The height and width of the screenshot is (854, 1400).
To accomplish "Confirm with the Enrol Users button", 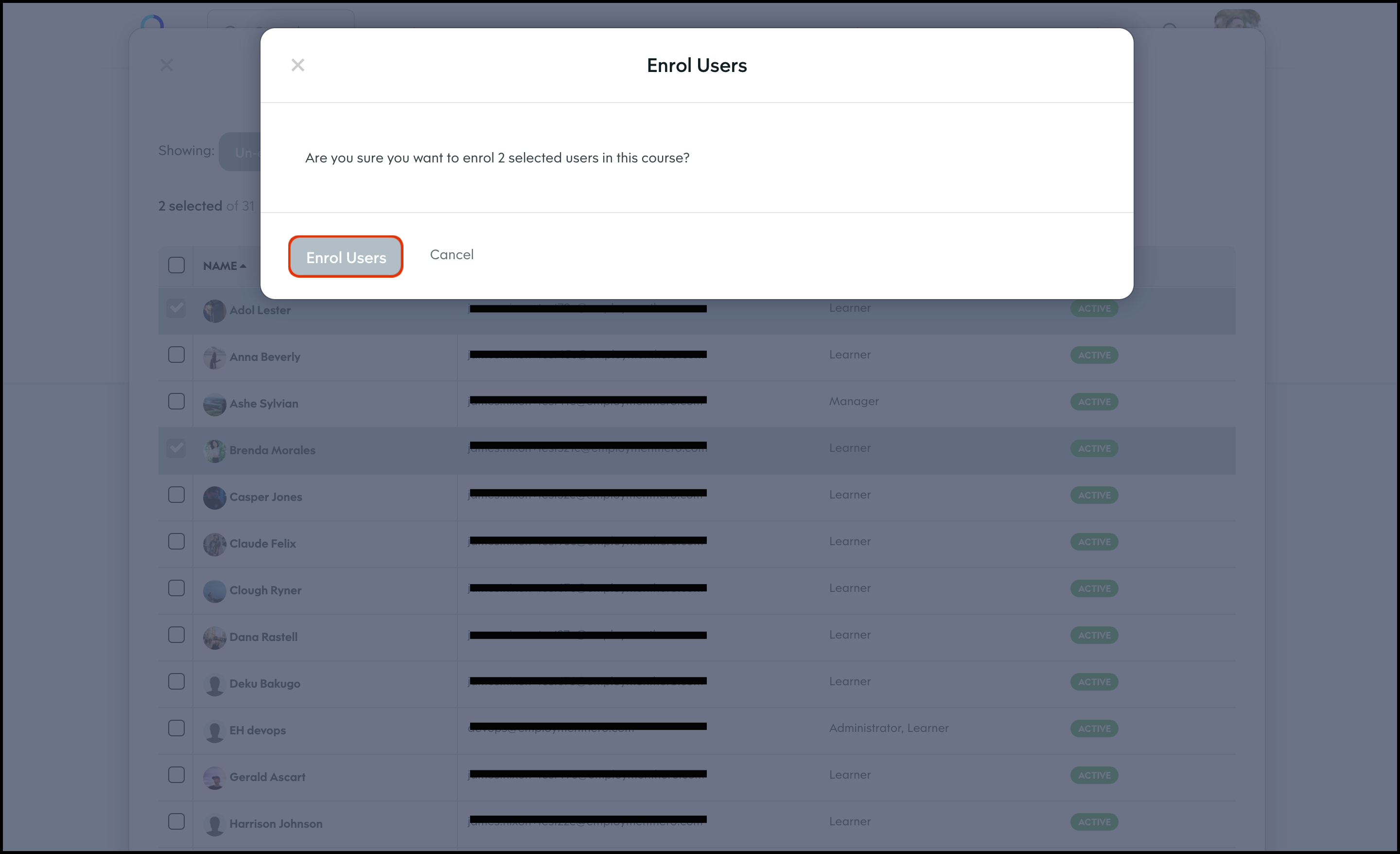I will click(x=346, y=257).
